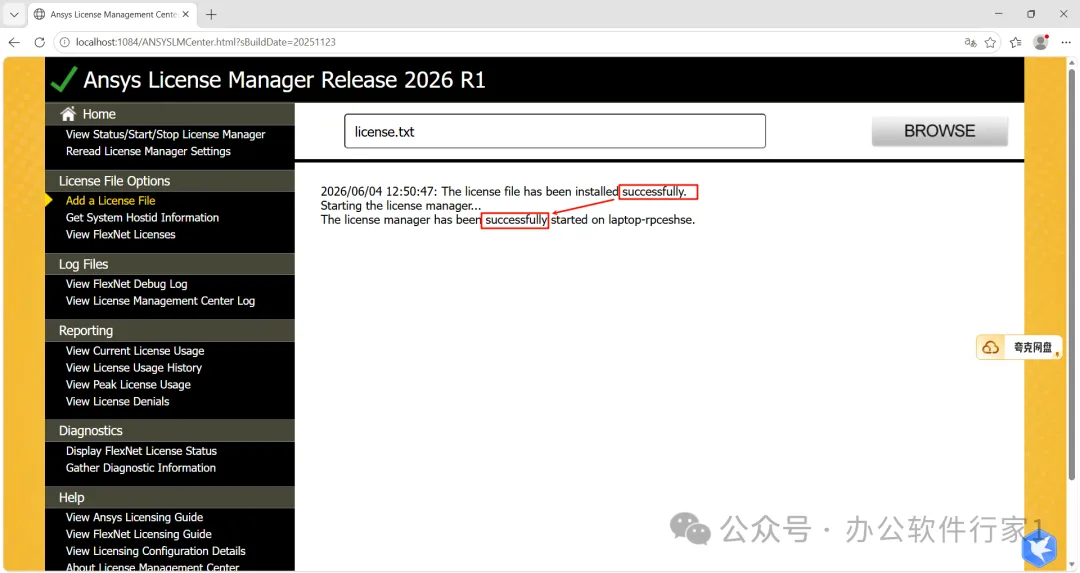The image size is (1080, 573).
Task: Open the site information icon in address bar
Action: click(x=64, y=42)
